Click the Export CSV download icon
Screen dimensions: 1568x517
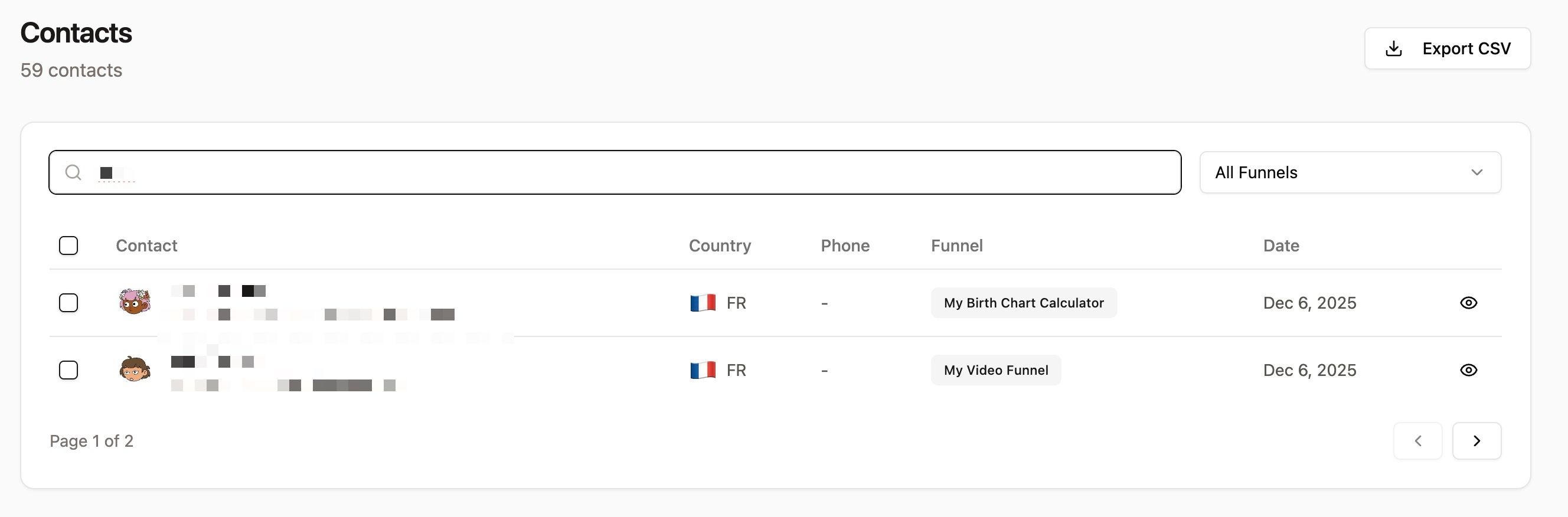click(1393, 48)
